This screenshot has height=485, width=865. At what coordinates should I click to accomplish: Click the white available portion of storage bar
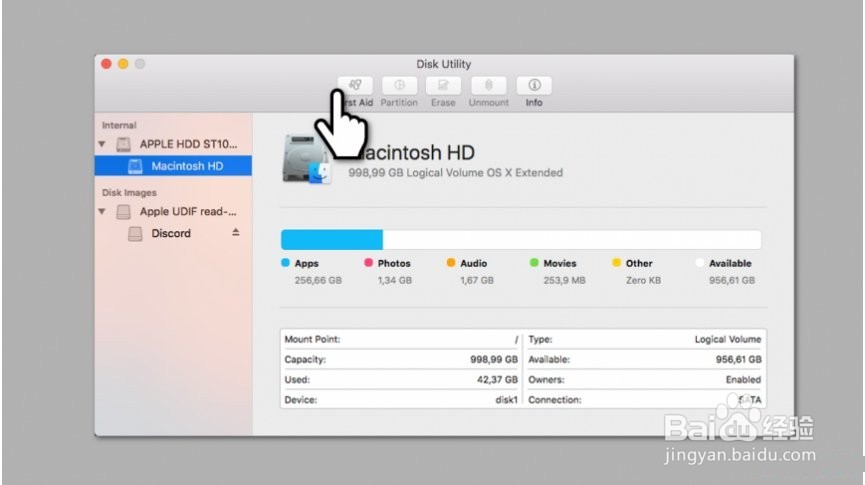point(572,240)
